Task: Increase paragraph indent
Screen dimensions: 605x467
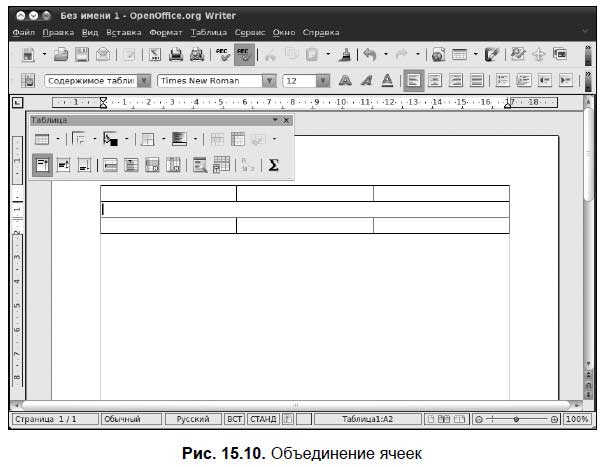Action: tap(566, 81)
